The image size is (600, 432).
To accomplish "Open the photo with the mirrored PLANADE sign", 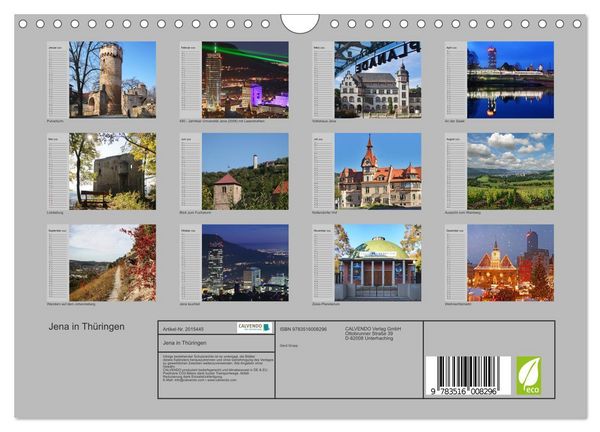I will click(x=378, y=80).
